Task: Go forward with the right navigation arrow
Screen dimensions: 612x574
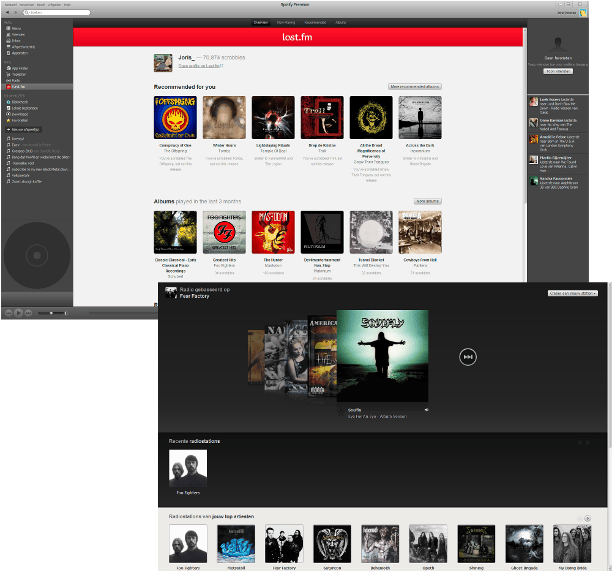Action: click(16, 12)
